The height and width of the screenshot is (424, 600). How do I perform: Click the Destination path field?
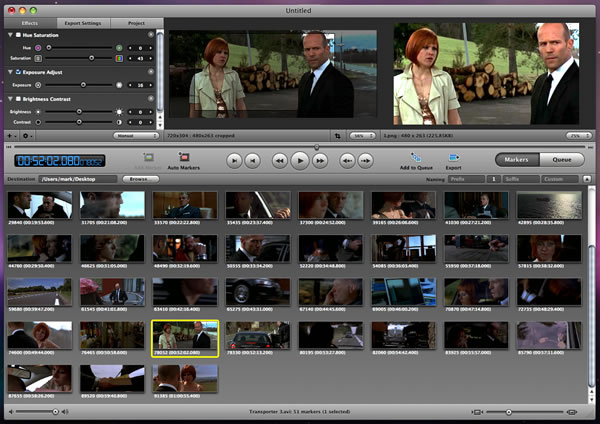77,179
